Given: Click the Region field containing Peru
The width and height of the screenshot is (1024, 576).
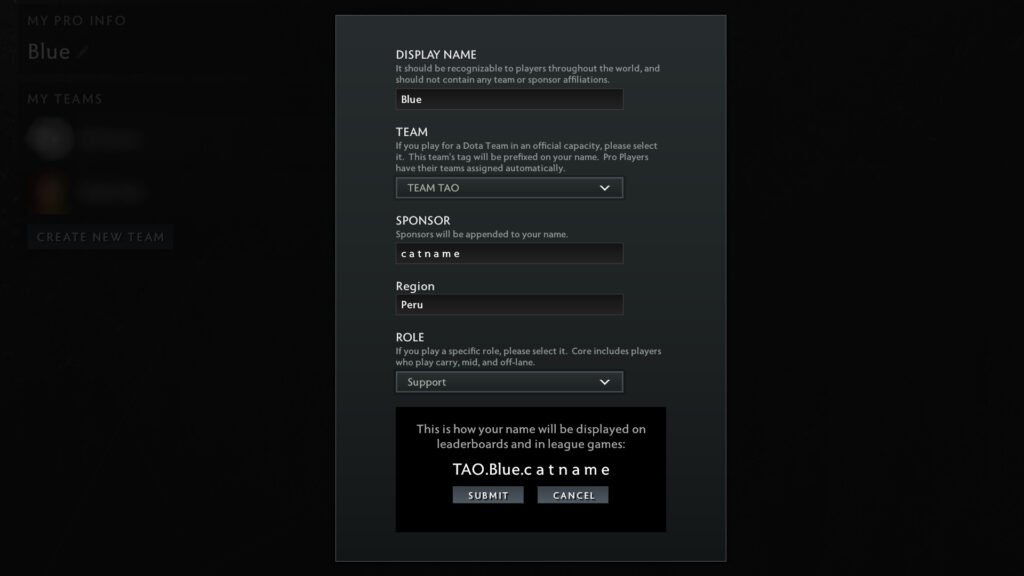Looking at the screenshot, I should [509, 304].
